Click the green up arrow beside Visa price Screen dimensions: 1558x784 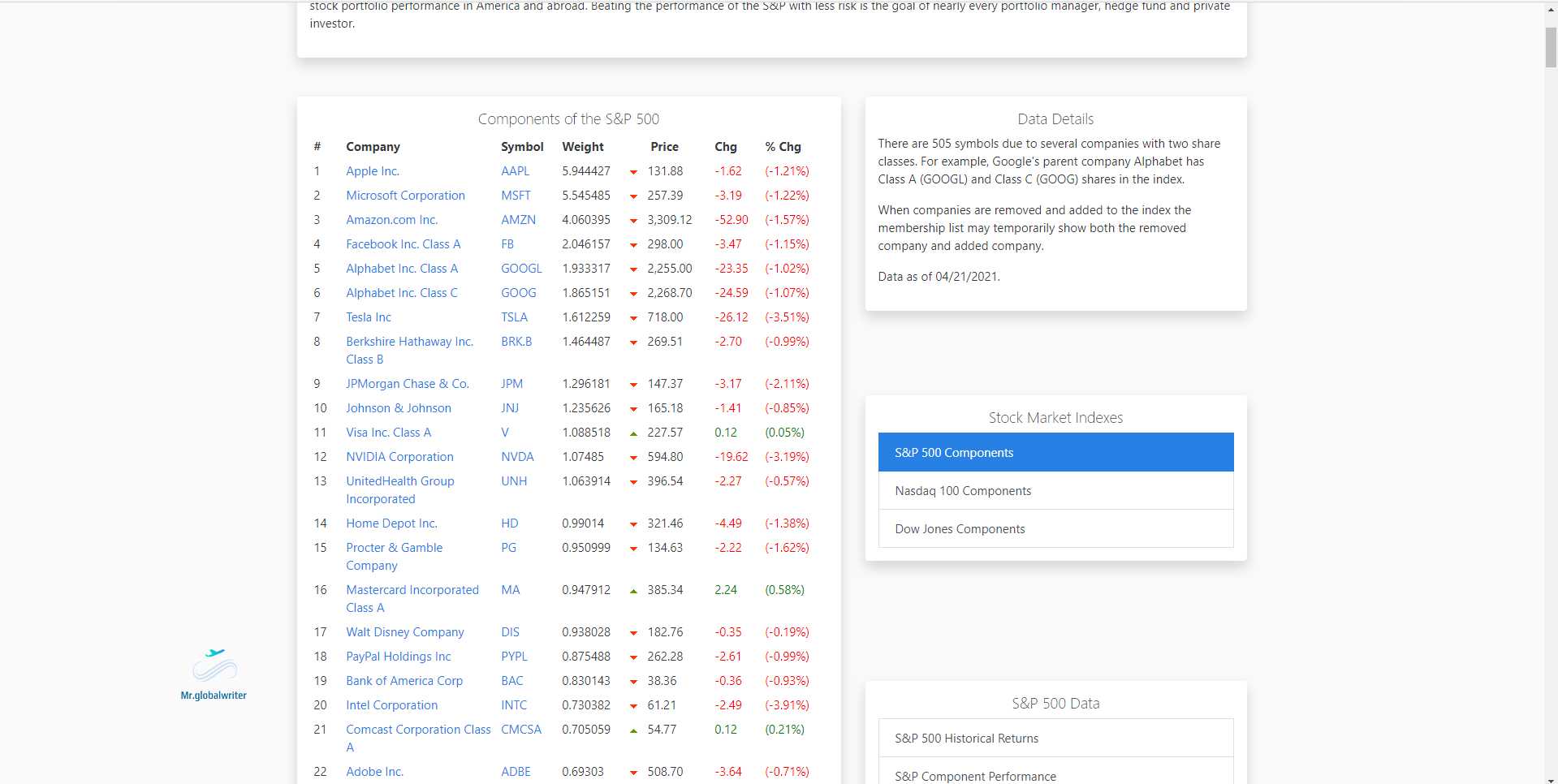point(633,433)
